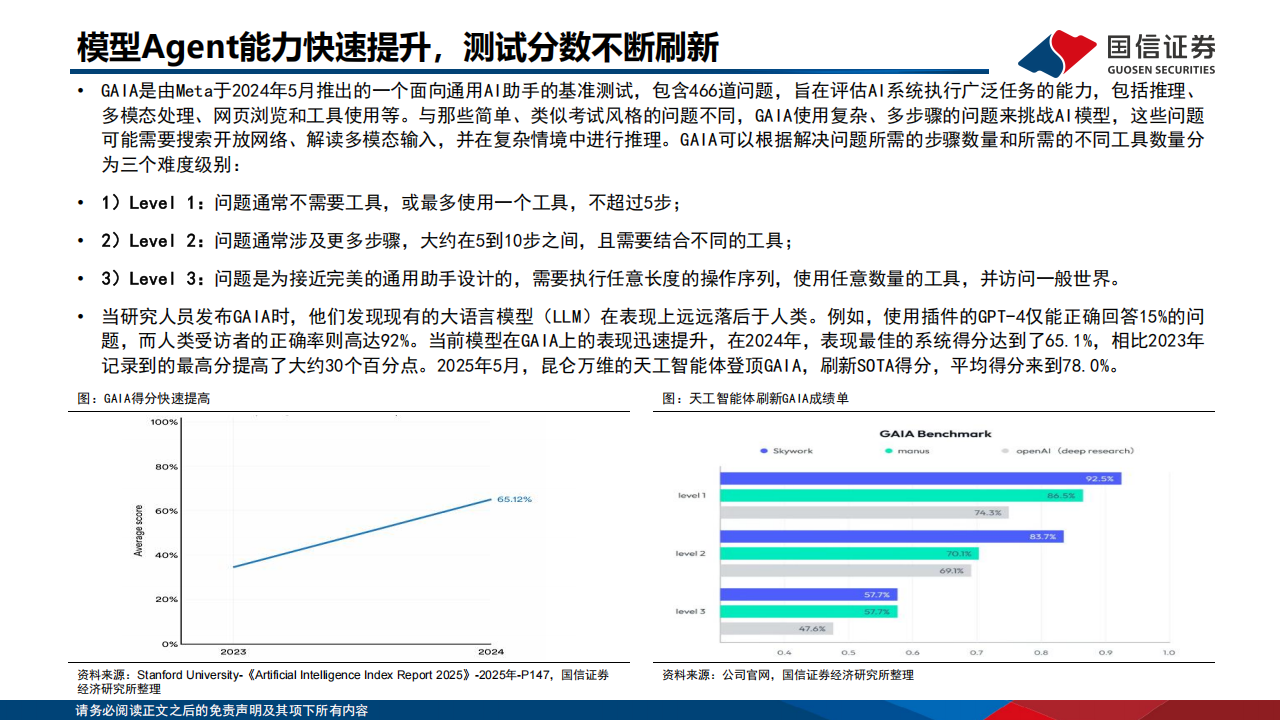Click the source note citing Stanford University

[x=343, y=682]
